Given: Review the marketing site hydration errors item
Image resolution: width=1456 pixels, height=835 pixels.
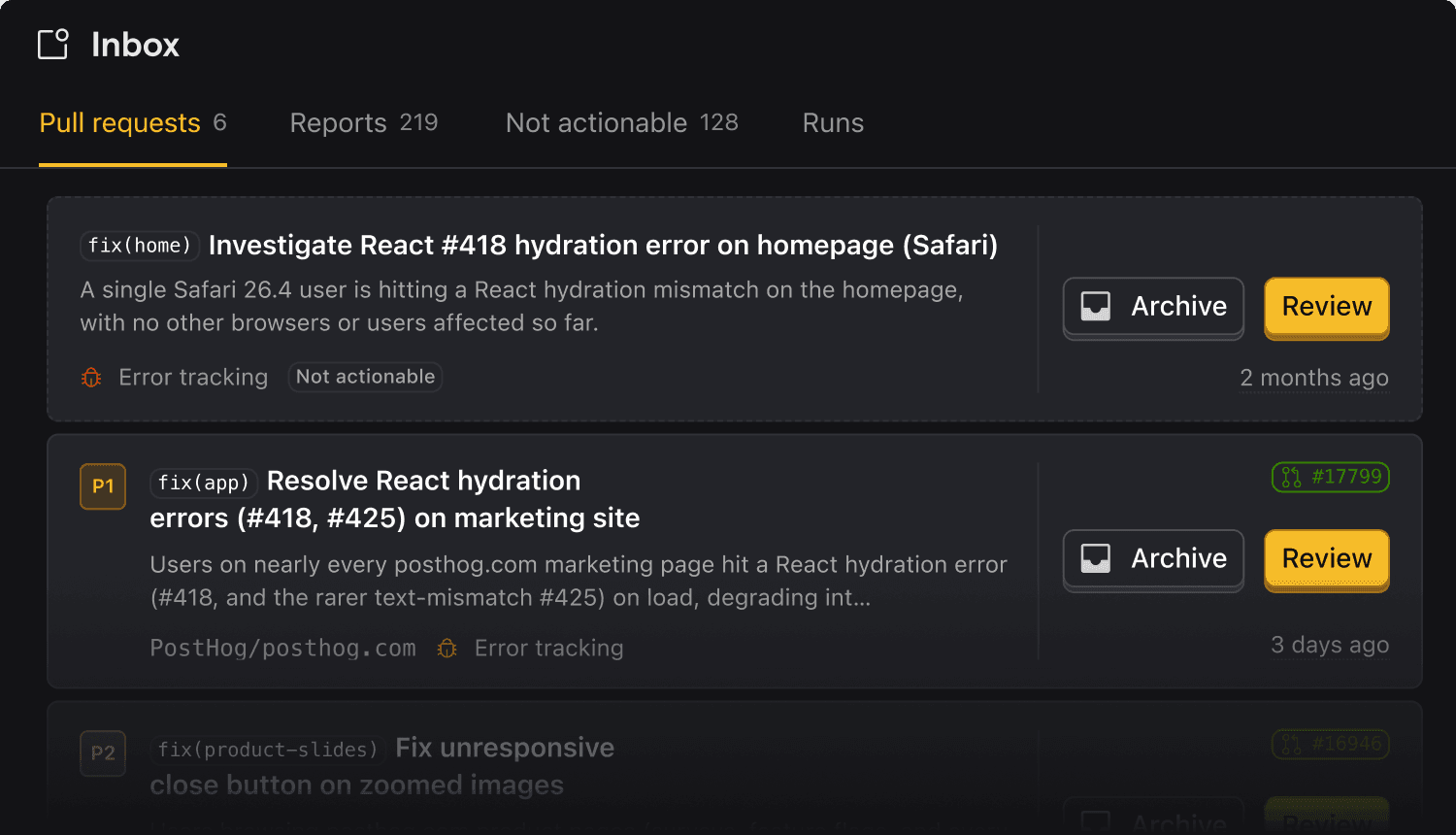Looking at the screenshot, I should [x=1327, y=559].
